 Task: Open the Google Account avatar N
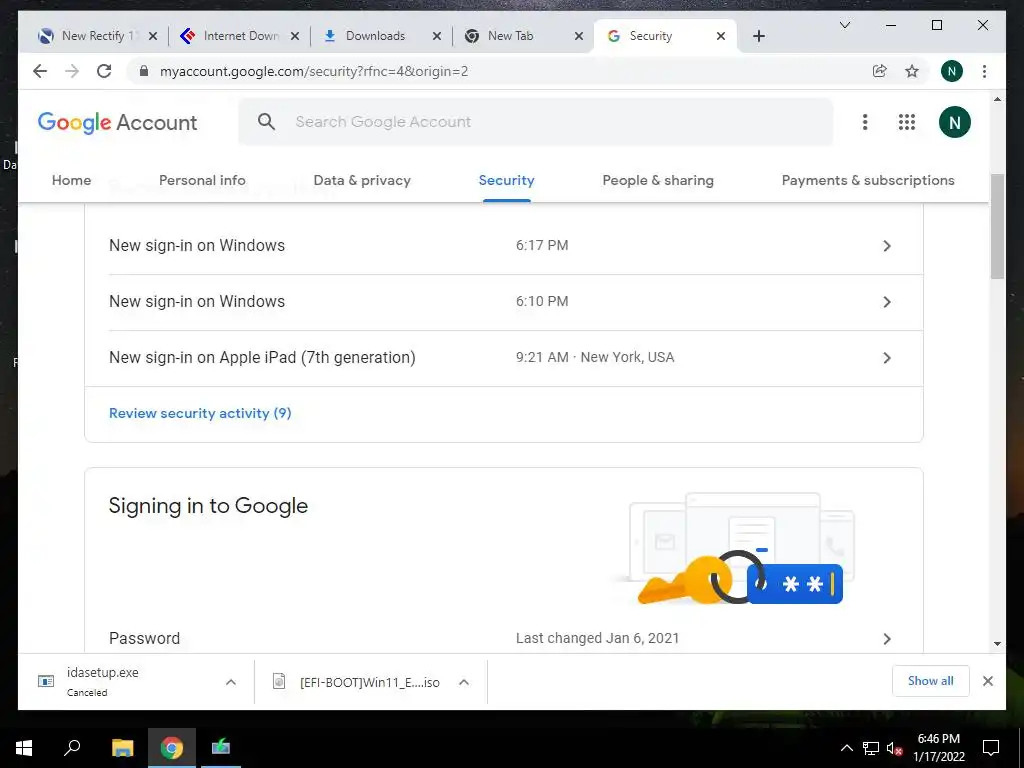click(955, 122)
